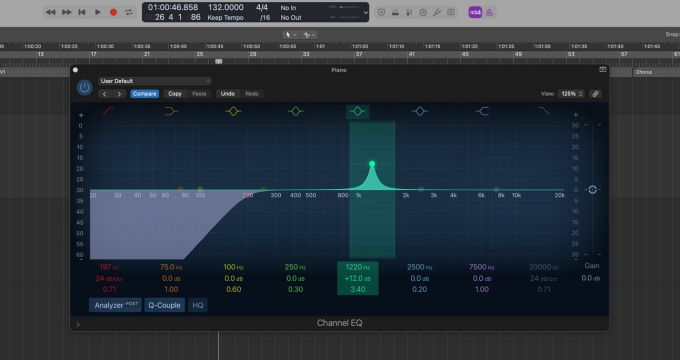This screenshot has height=360, width=680.
Task: Click the 4/4 time signature display
Action: pos(262,7)
